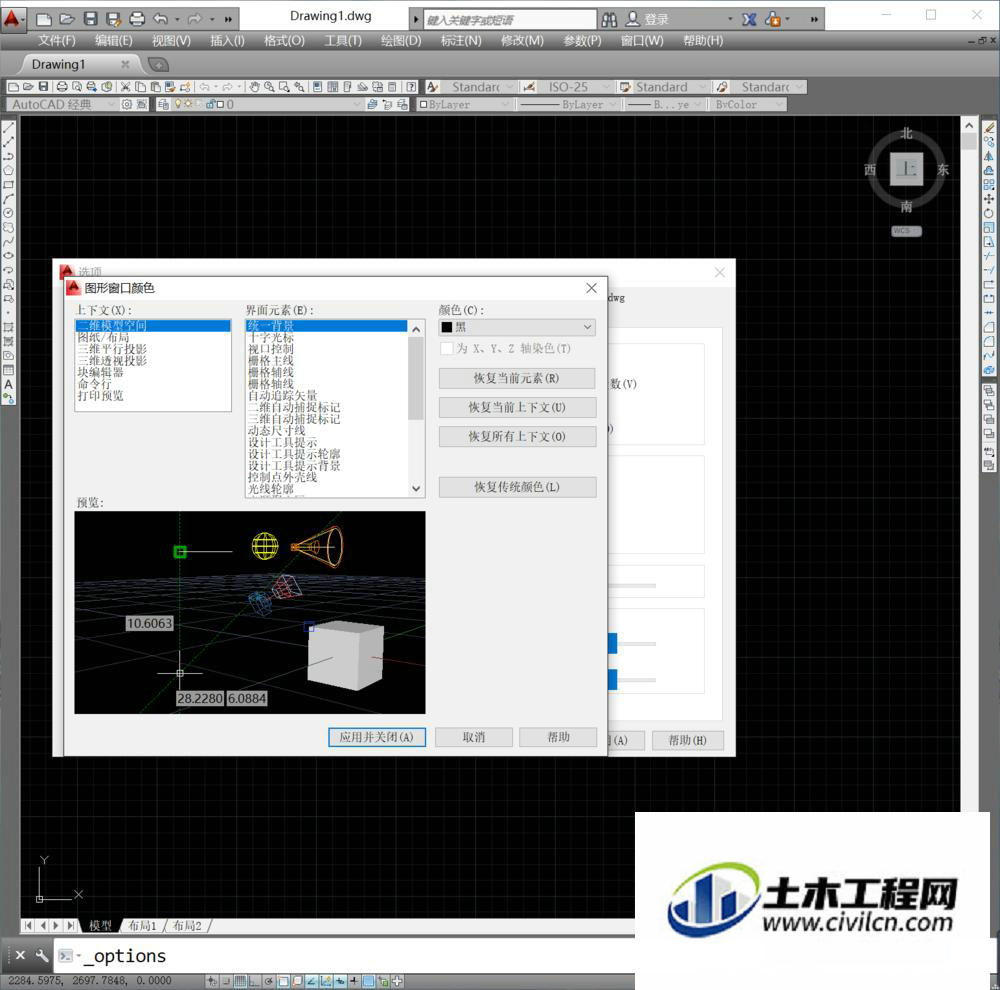Open workspace settings gear icon
Image resolution: width=1000 pixels, height=990 pixels.
click(126, 104)
